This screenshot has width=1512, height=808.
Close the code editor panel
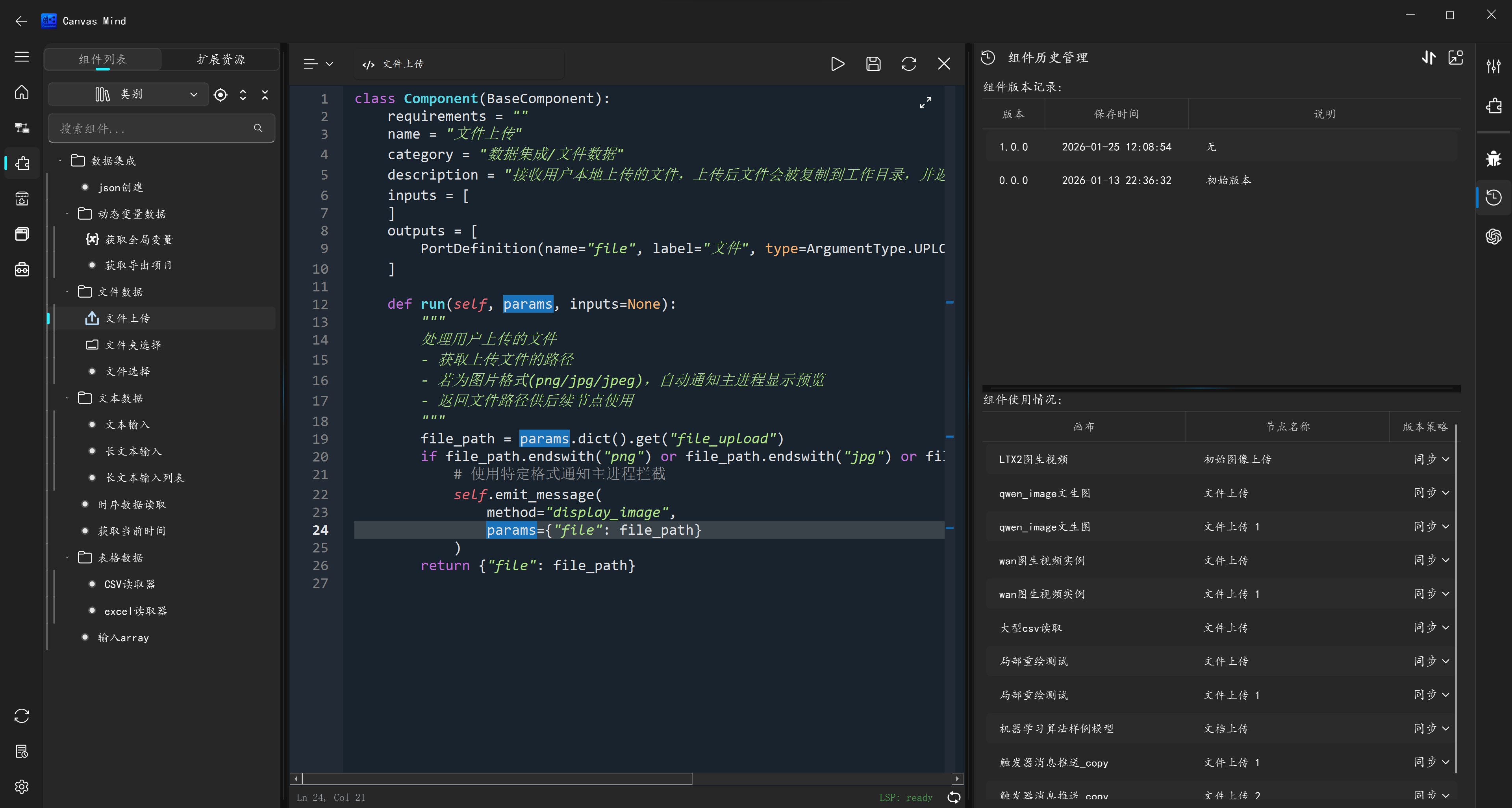pyautogui.click(x=944, y=63)
